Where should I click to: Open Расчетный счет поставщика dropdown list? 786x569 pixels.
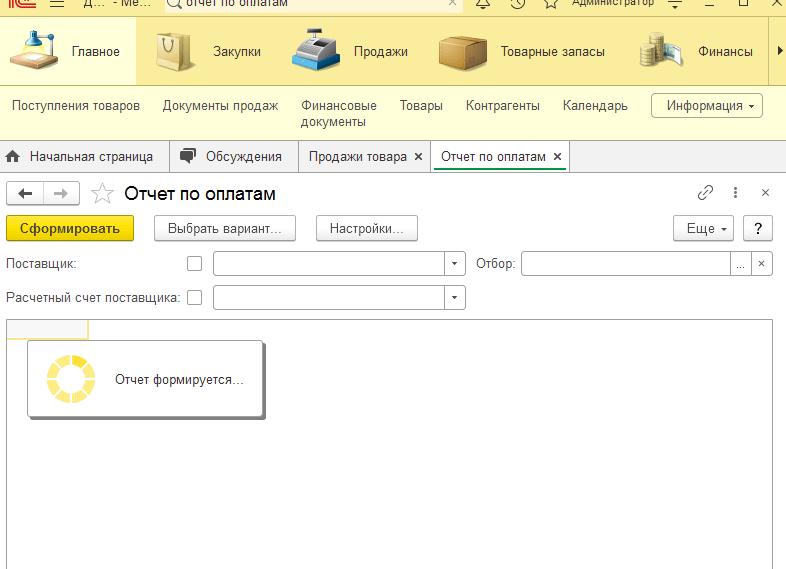(x=454, y=298)
